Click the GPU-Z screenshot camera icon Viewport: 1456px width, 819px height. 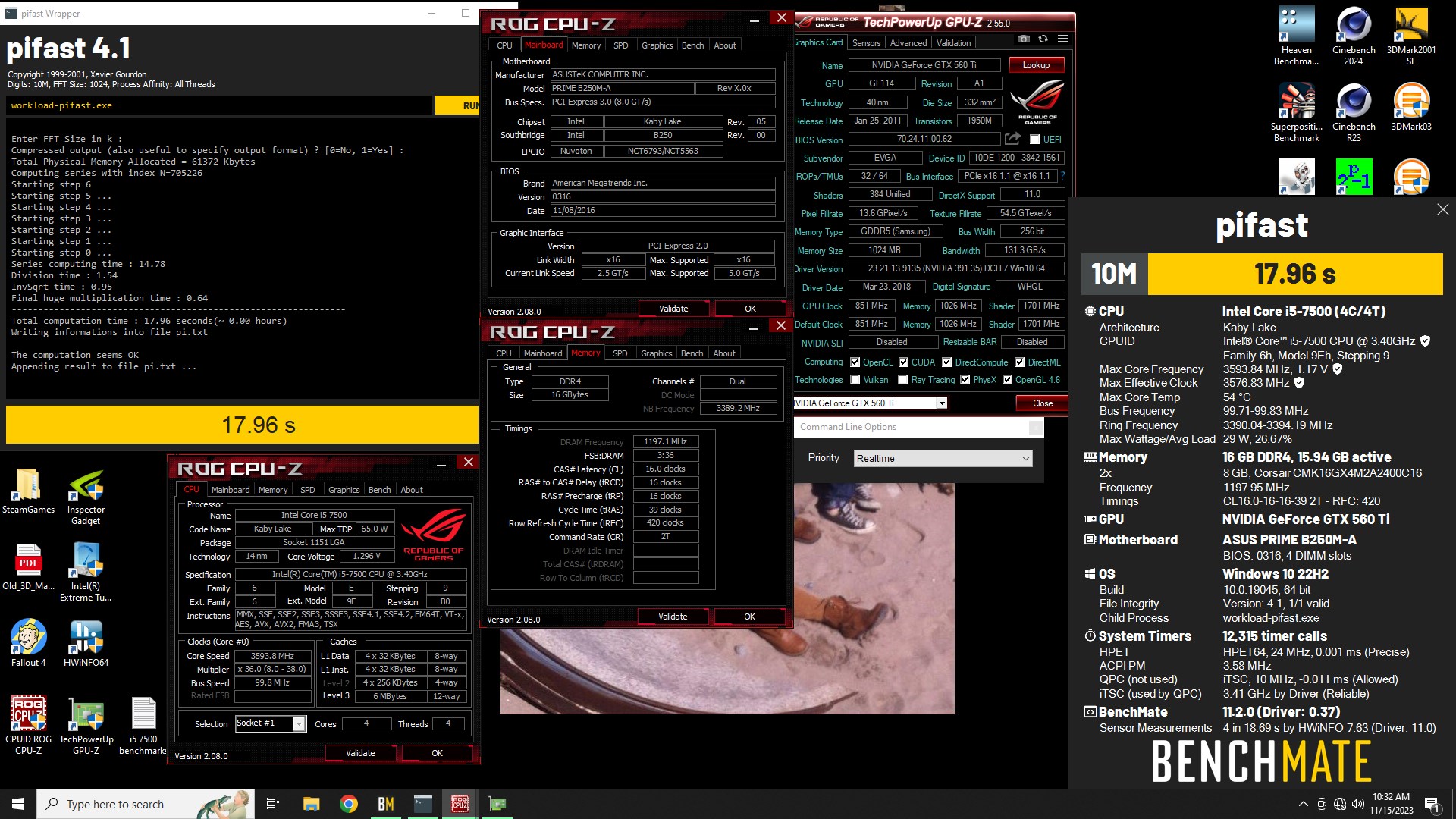tap(1024, 39)
